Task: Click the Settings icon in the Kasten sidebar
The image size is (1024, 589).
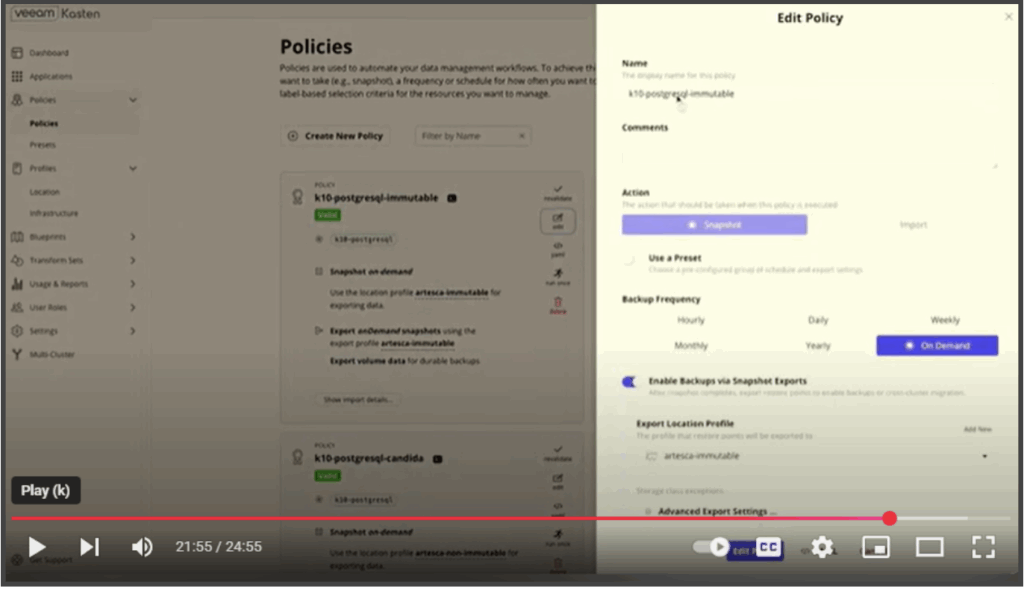Action: (x=17, y=331)
